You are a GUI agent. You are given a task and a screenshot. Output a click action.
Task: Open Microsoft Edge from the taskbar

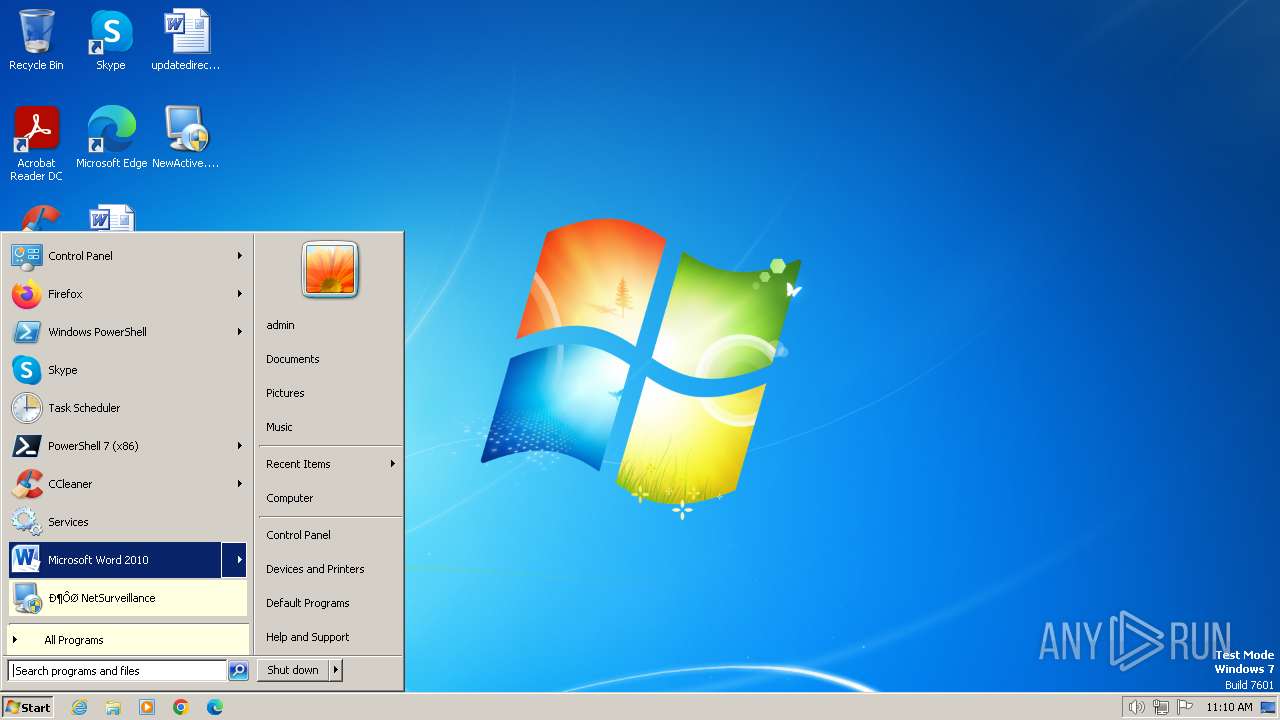[215, 707]
